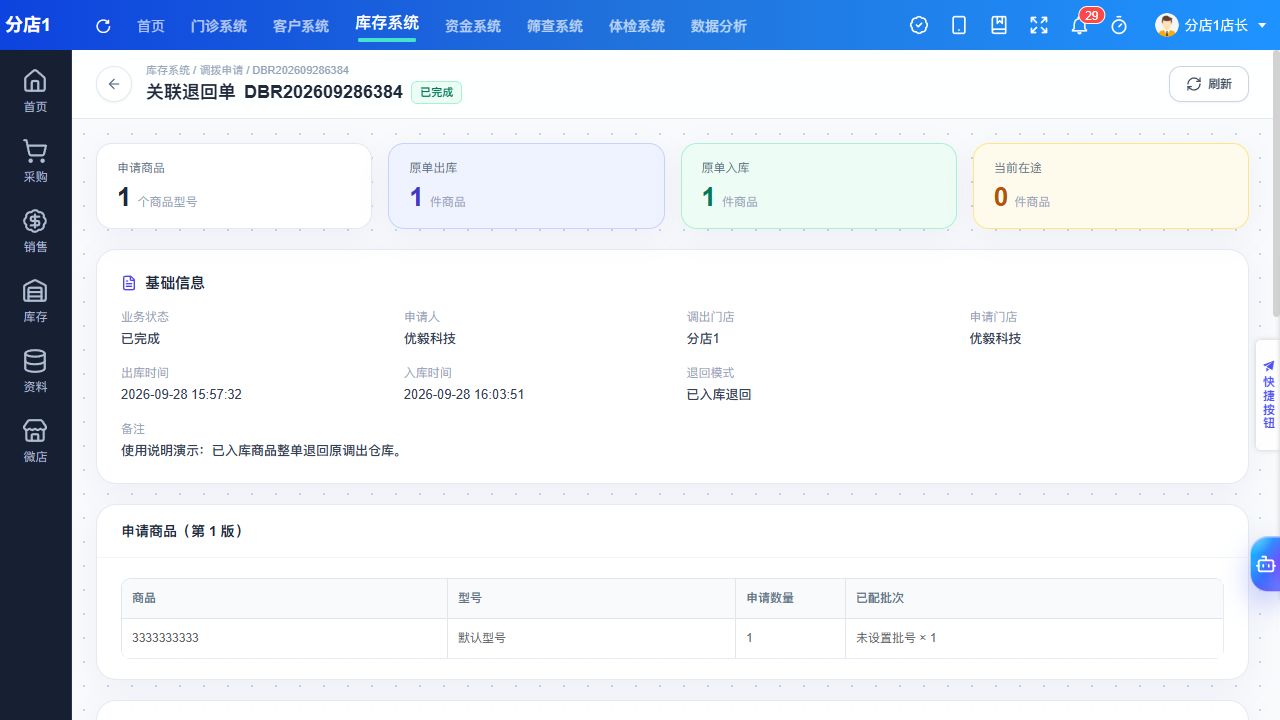The width and height of the screenshot is (1280, 720).
Task: Click the 库存系统 breadcrumb link
Action: pos(168,70)
